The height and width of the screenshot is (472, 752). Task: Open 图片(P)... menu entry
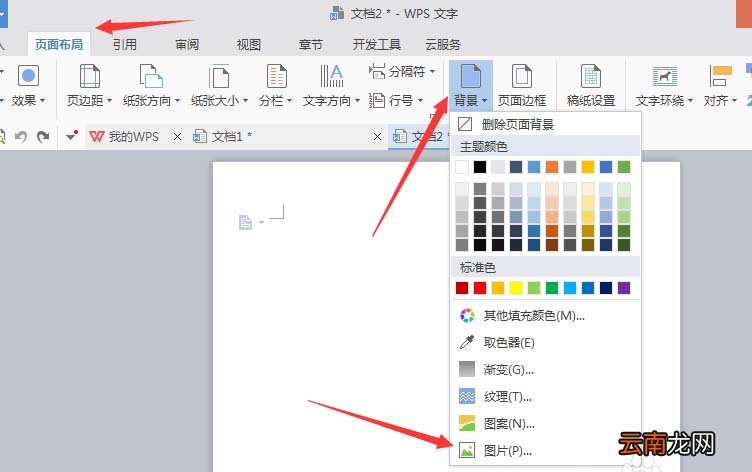(x=545, y=450)
